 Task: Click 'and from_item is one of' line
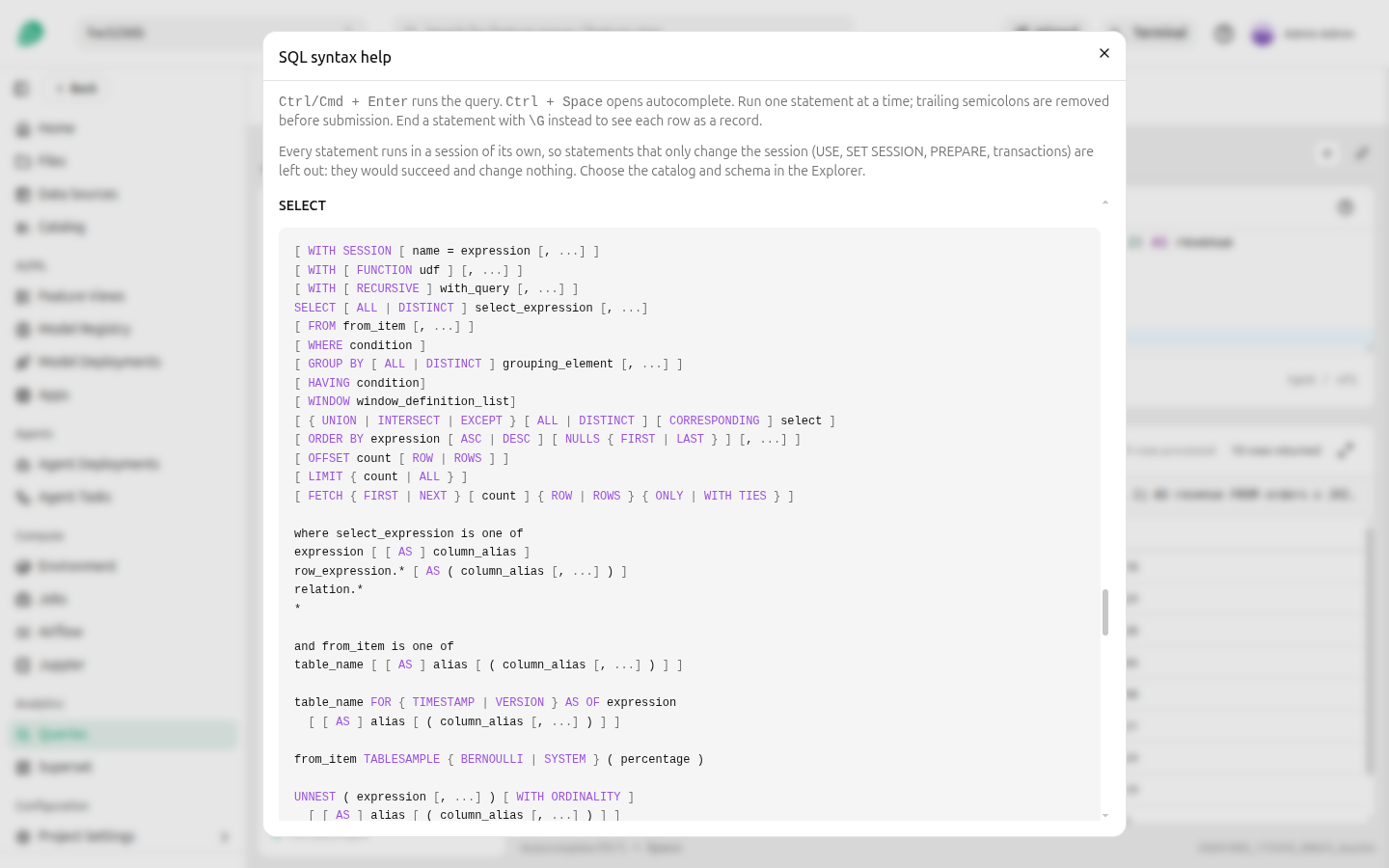point(374,646)
